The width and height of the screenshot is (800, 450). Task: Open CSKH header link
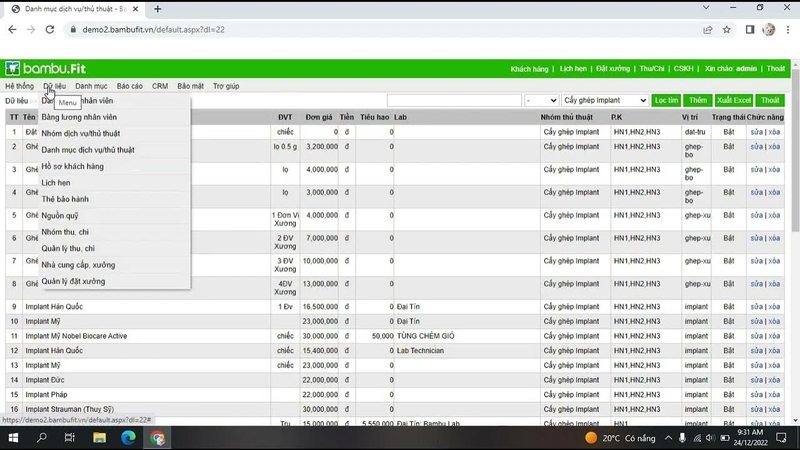pyautogui.click(x=683, y=68)
